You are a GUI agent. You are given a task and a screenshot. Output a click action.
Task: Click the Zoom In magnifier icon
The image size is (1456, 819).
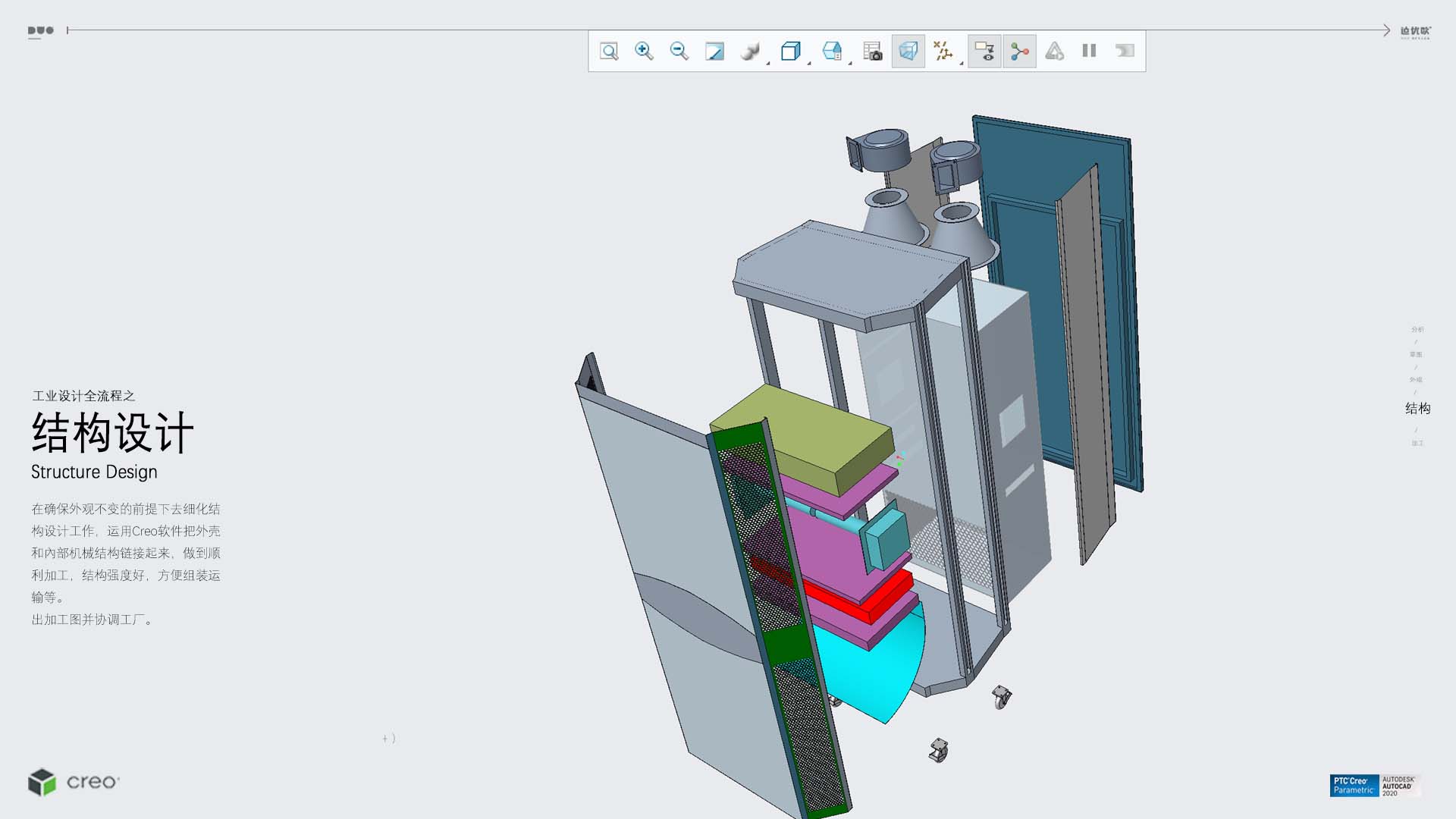pyautogui.click(x=644, y=51)
